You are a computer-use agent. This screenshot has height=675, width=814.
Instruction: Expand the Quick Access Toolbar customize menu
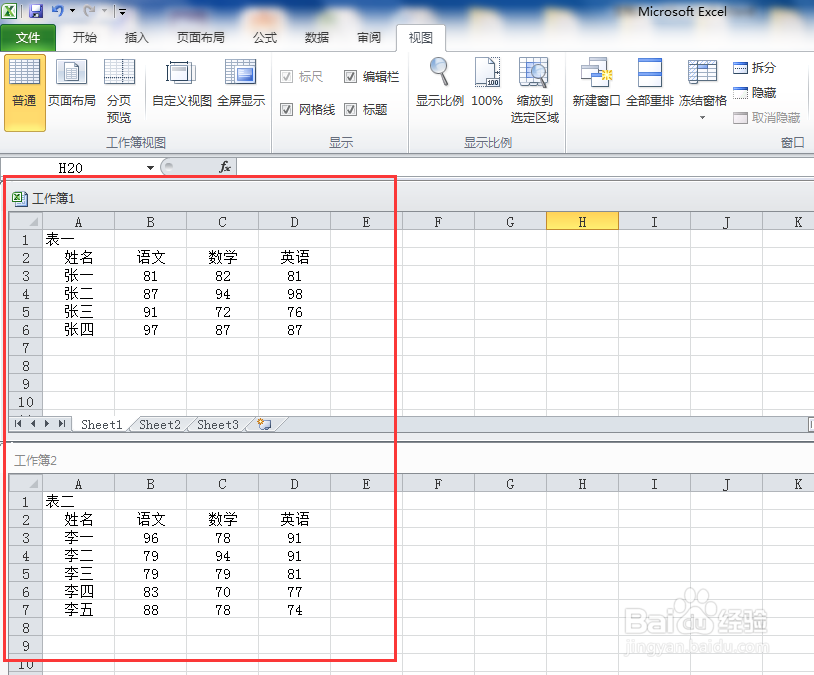[x=122, y=11]
